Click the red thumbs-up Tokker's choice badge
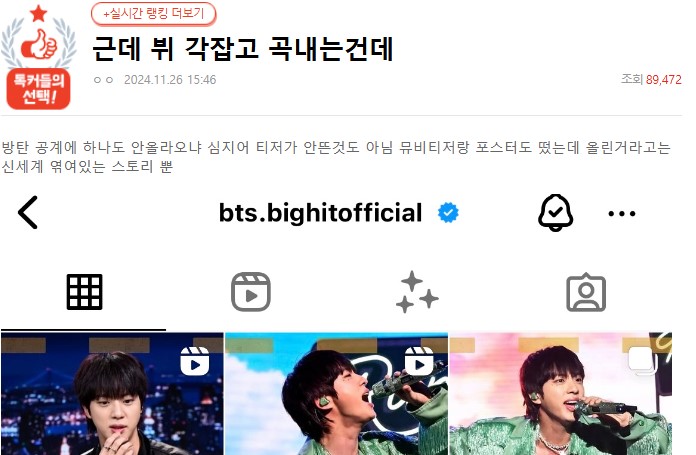Image resolution: width=696 pixels, height=455 pixels. (39, 57)
